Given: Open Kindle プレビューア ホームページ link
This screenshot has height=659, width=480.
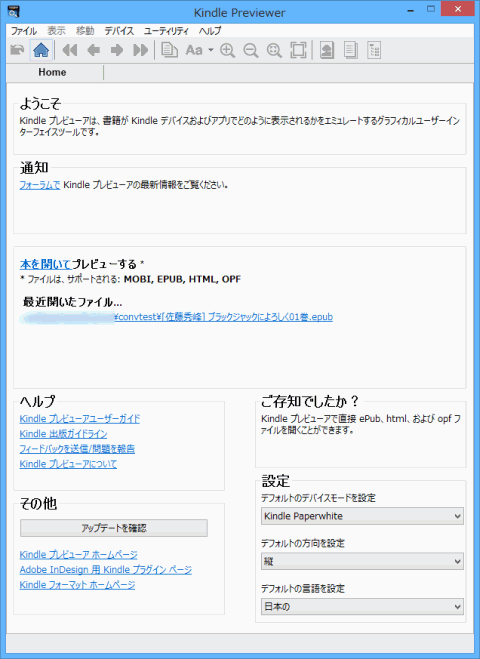Looking at the screenshot, I should click(79, 555).
